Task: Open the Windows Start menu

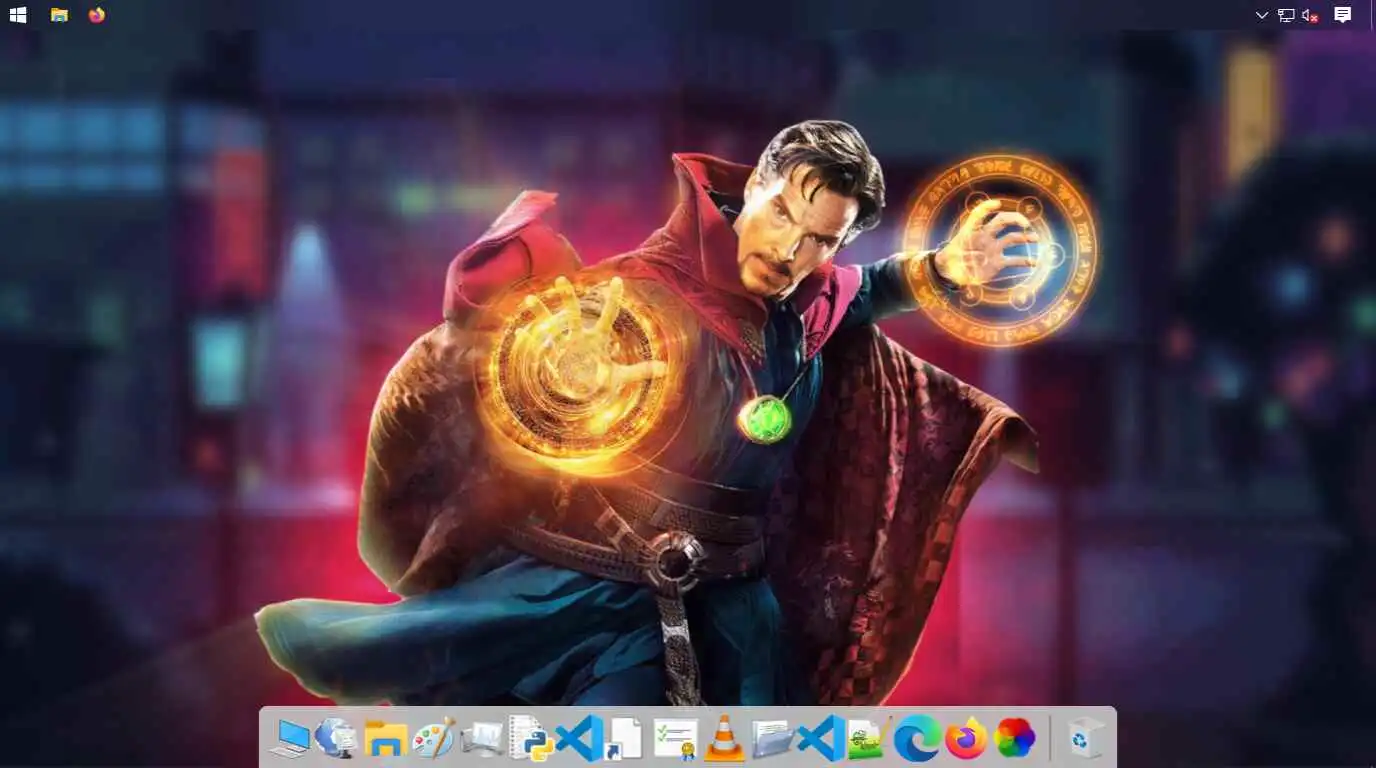Action: pos(18,15)
